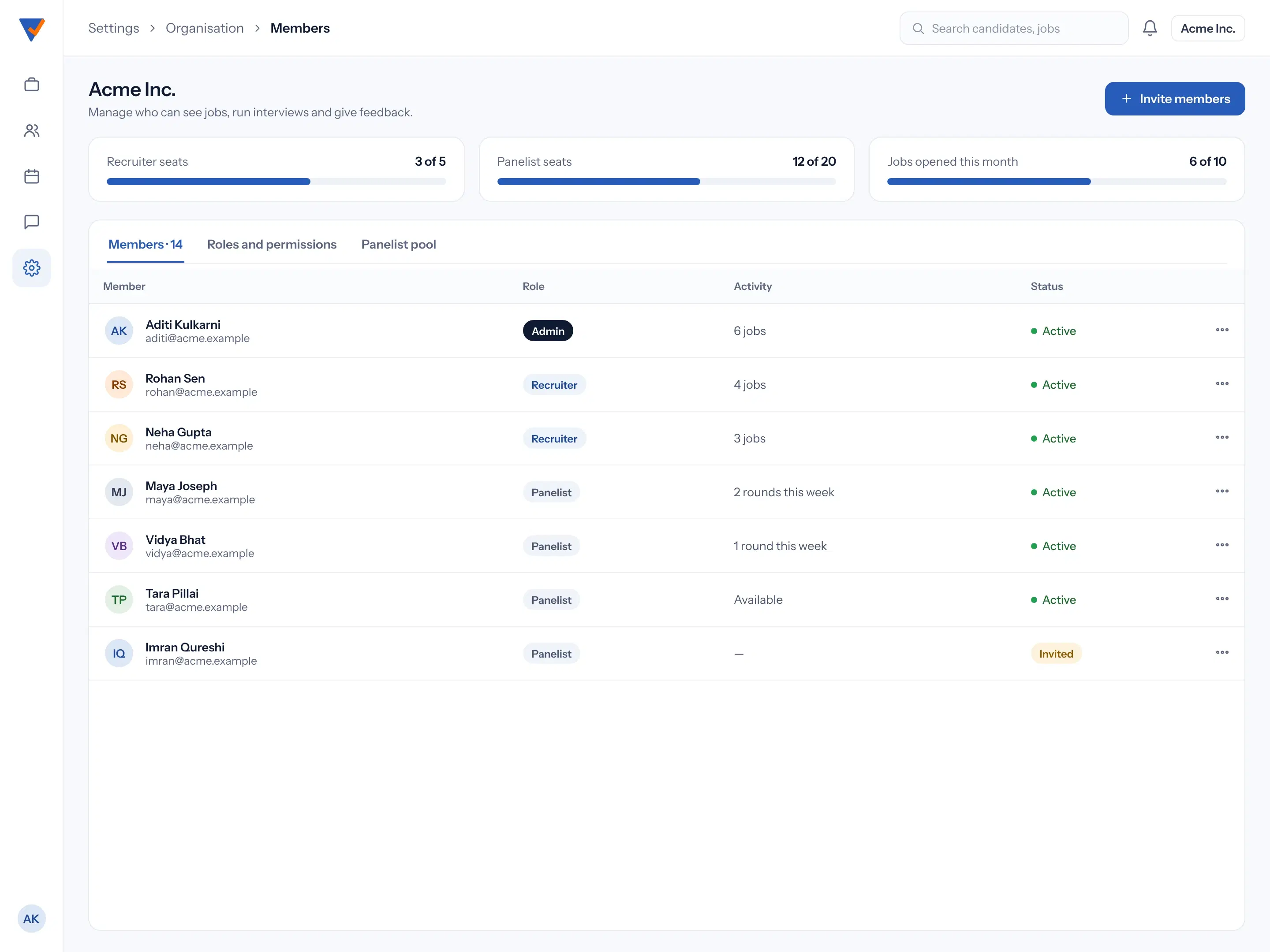Image resolution: width=1270 pixels, height=952 pixels.
Task: Open more options for Maya Joseph
Action: pyautogui.click(x=1222, y=491)
